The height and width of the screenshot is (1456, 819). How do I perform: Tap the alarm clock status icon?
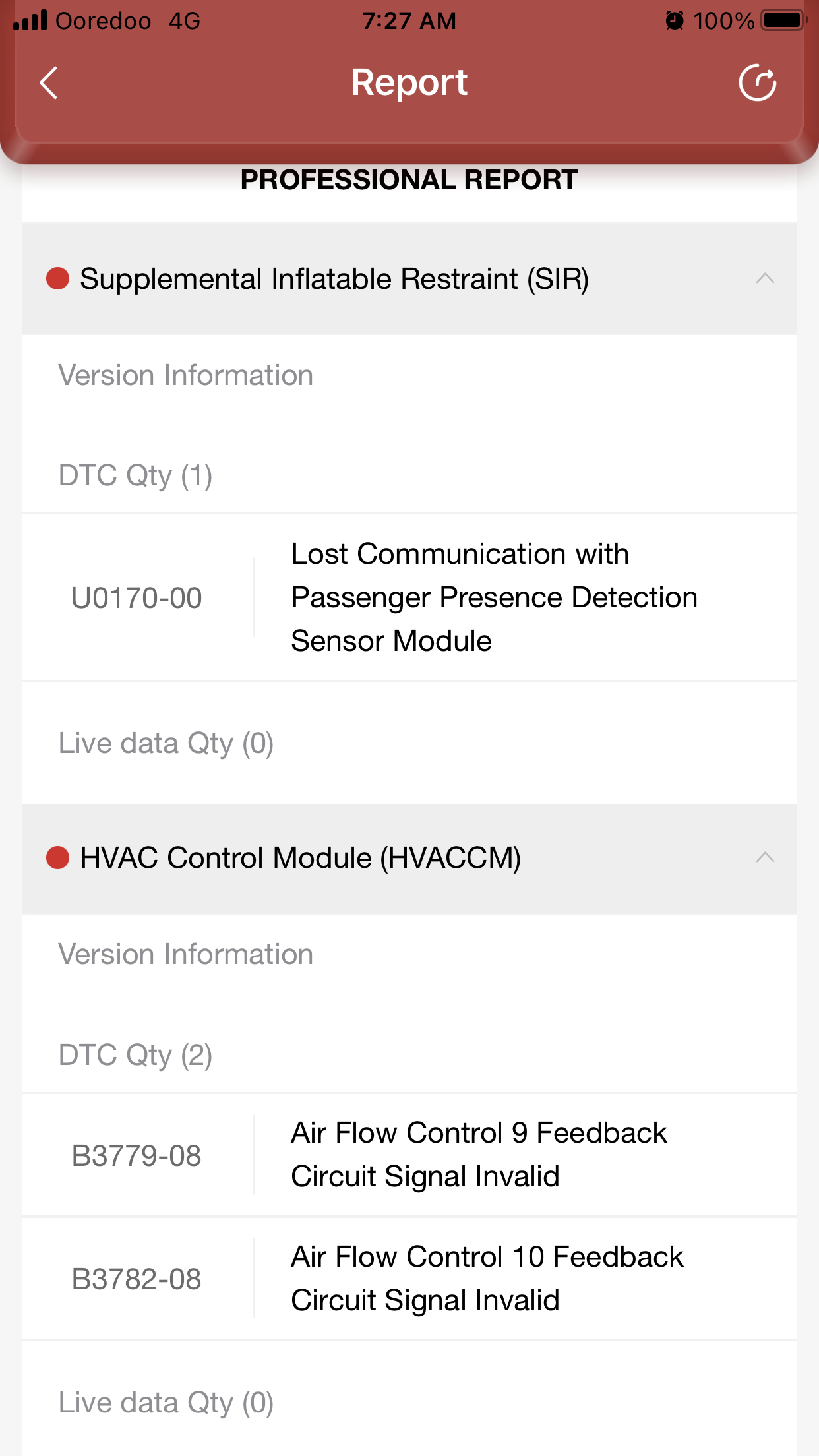675,20
